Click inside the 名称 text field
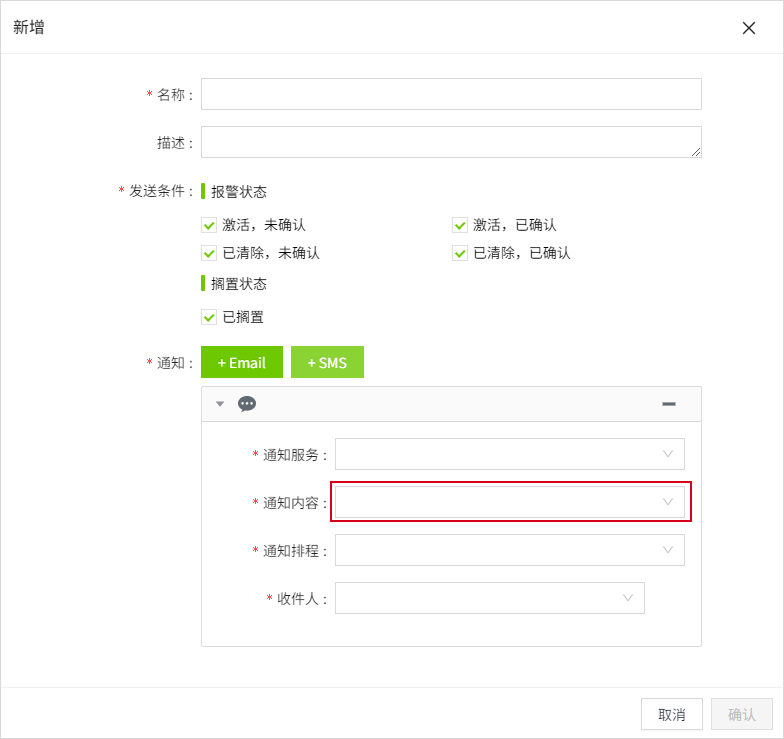 pos(451,94)
